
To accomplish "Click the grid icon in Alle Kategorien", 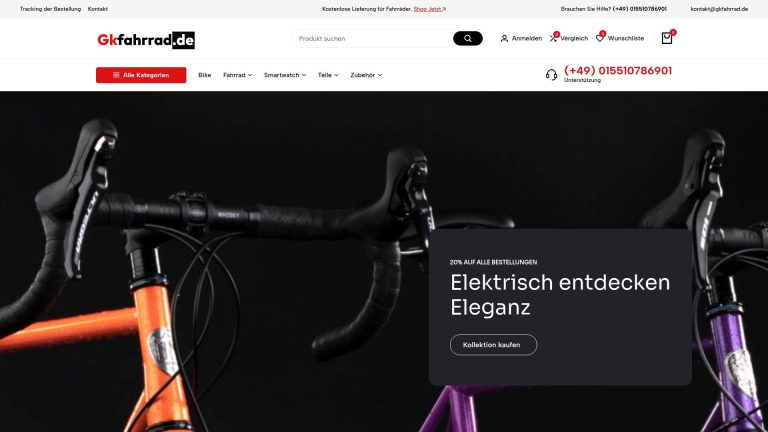I will (x=116, y=75).
